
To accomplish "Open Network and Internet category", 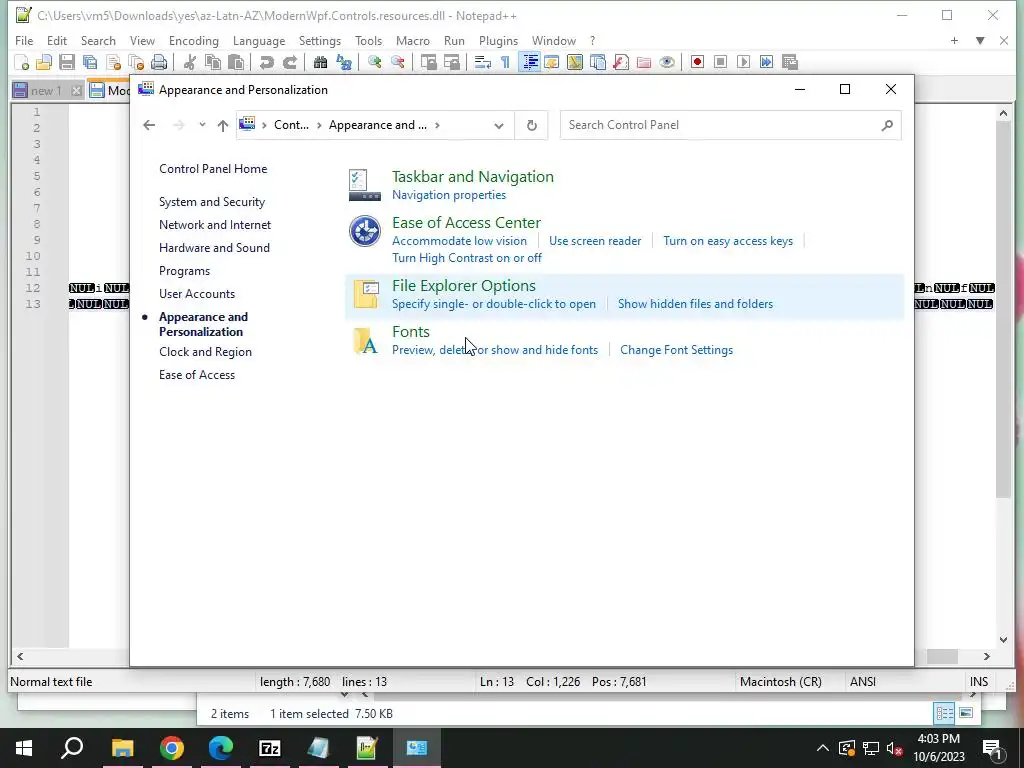I will tap(215, 225).
